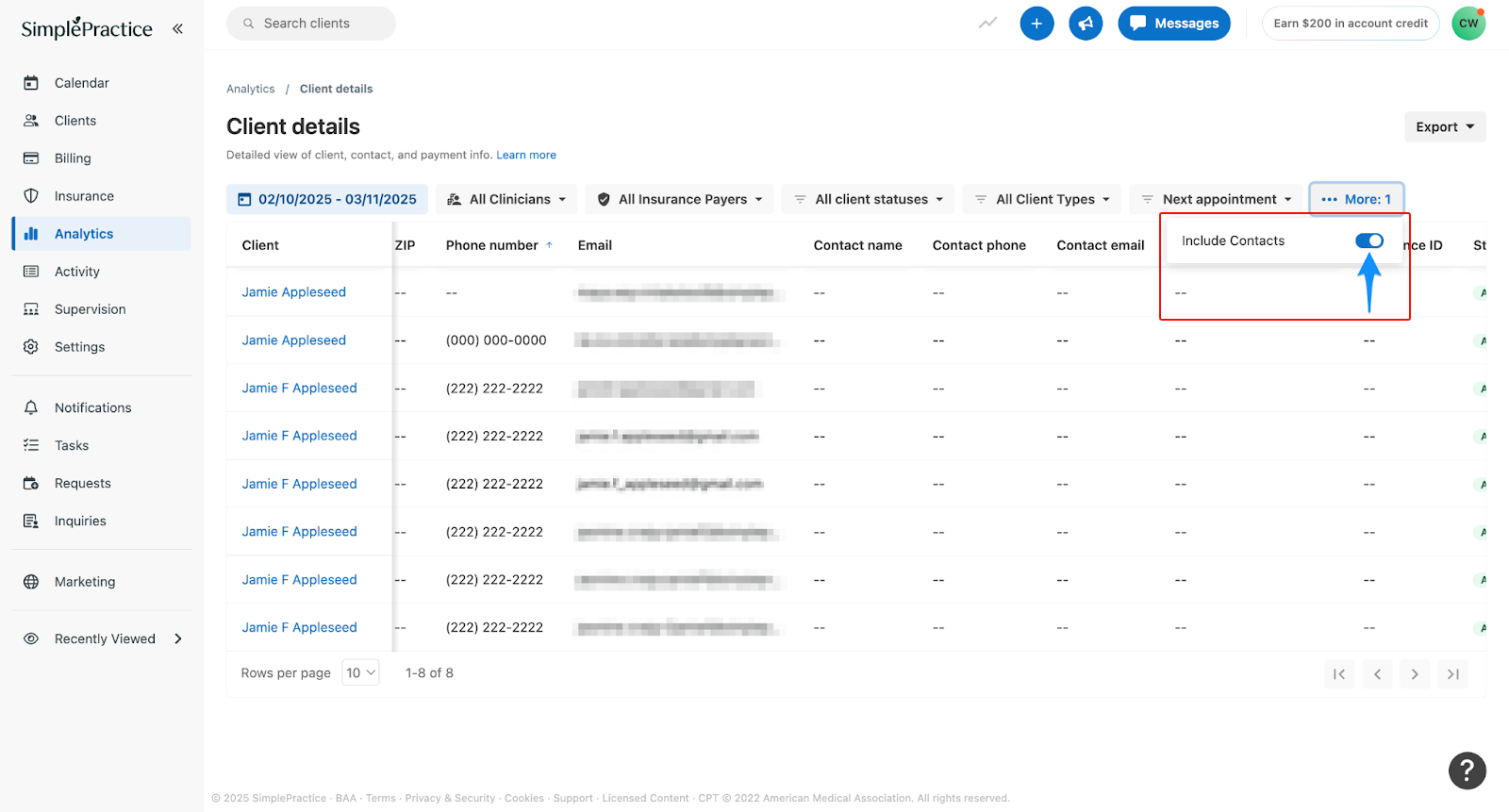Collapse the sidebar with double-chevron icon
Screen dimensions: 1509x812
(177, 28)
